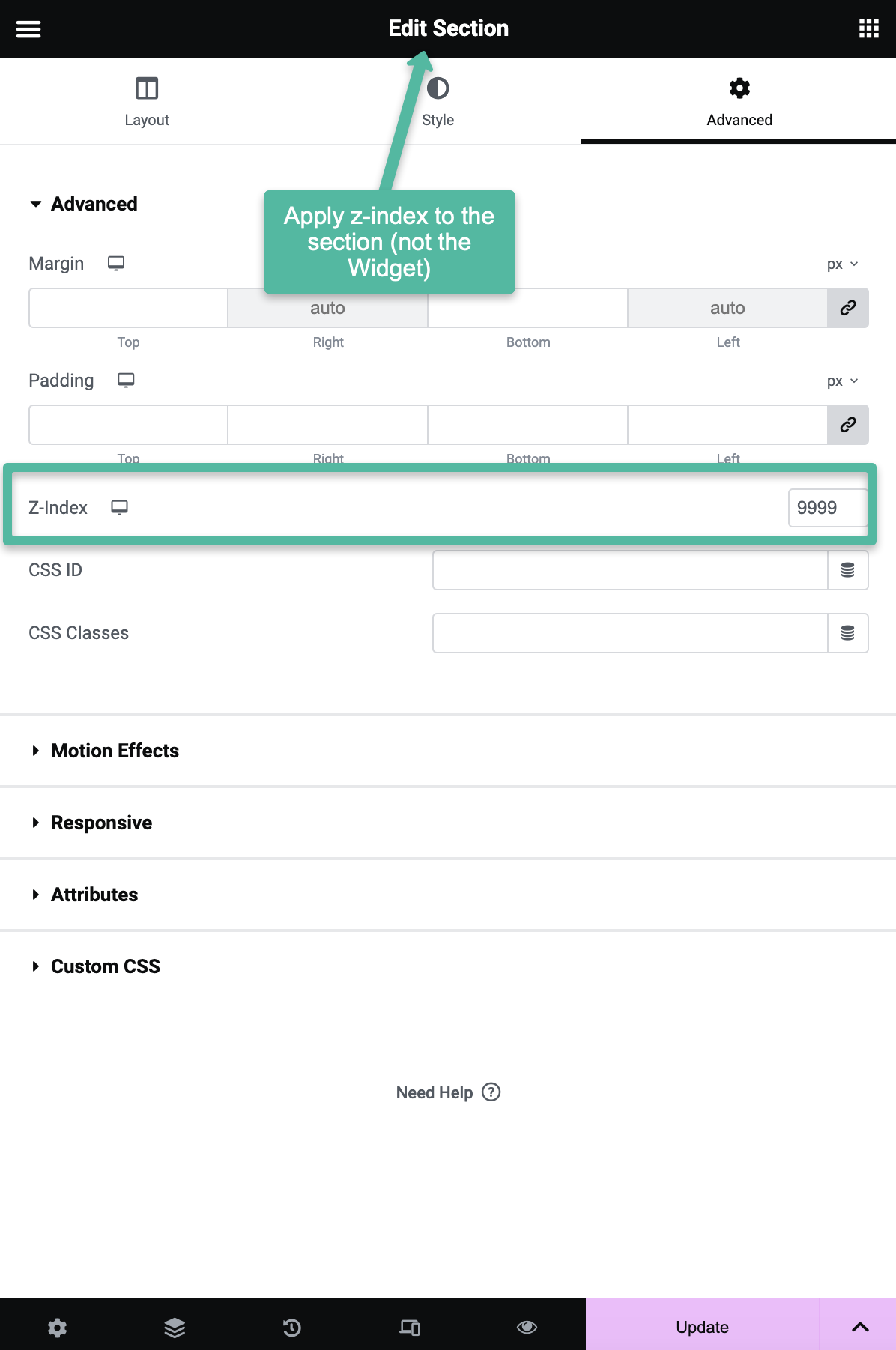Toggle linked Margin values
This screenshot has height=1350, width=896.
point(847,308)
